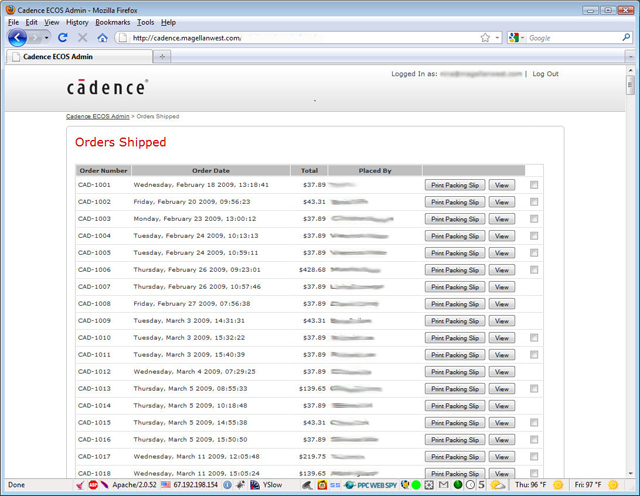Follow the Cadence ECOS Admin breadcrumb link
The image size is (640, 496).
(x=98, y=116)
